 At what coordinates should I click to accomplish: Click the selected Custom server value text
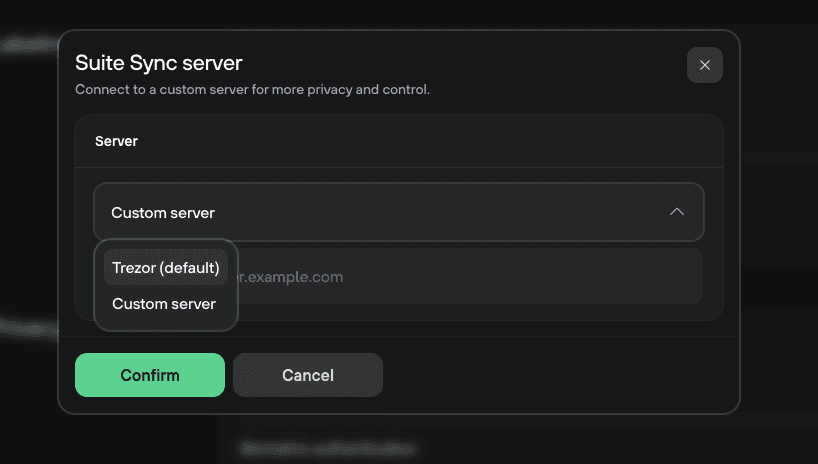pyautogui.click(x=163, y=213)
